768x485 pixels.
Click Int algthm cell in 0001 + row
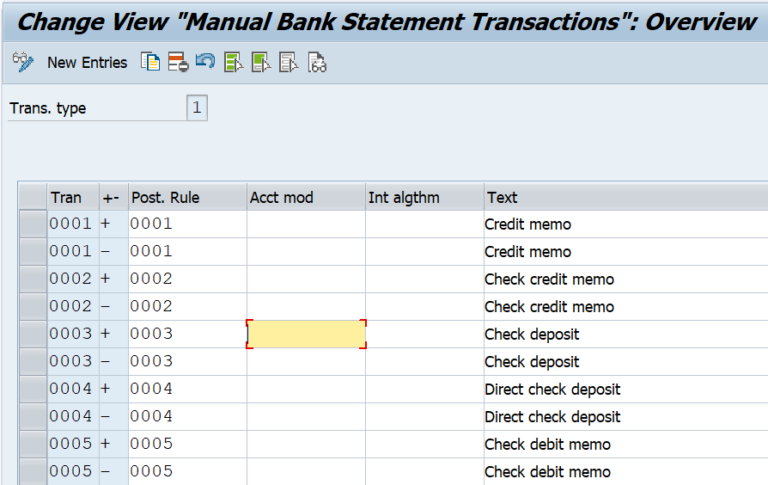[425, 224]
